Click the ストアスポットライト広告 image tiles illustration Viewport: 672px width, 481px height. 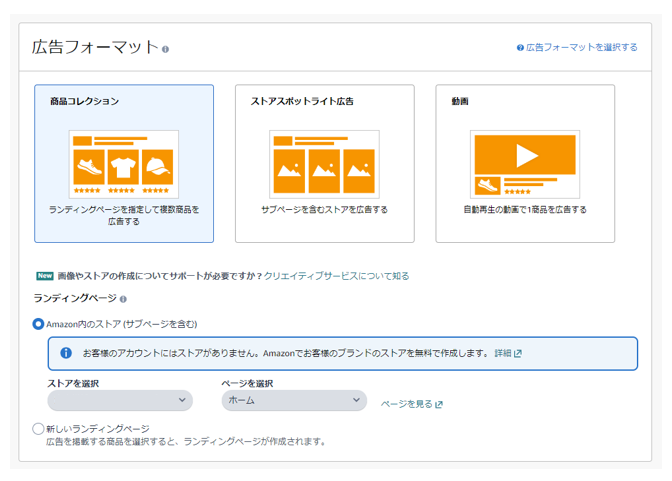coord(324,164)
